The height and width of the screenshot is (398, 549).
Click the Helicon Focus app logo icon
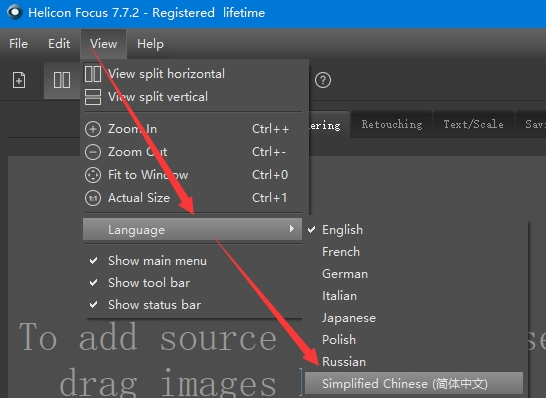click(x=14, y=12)
